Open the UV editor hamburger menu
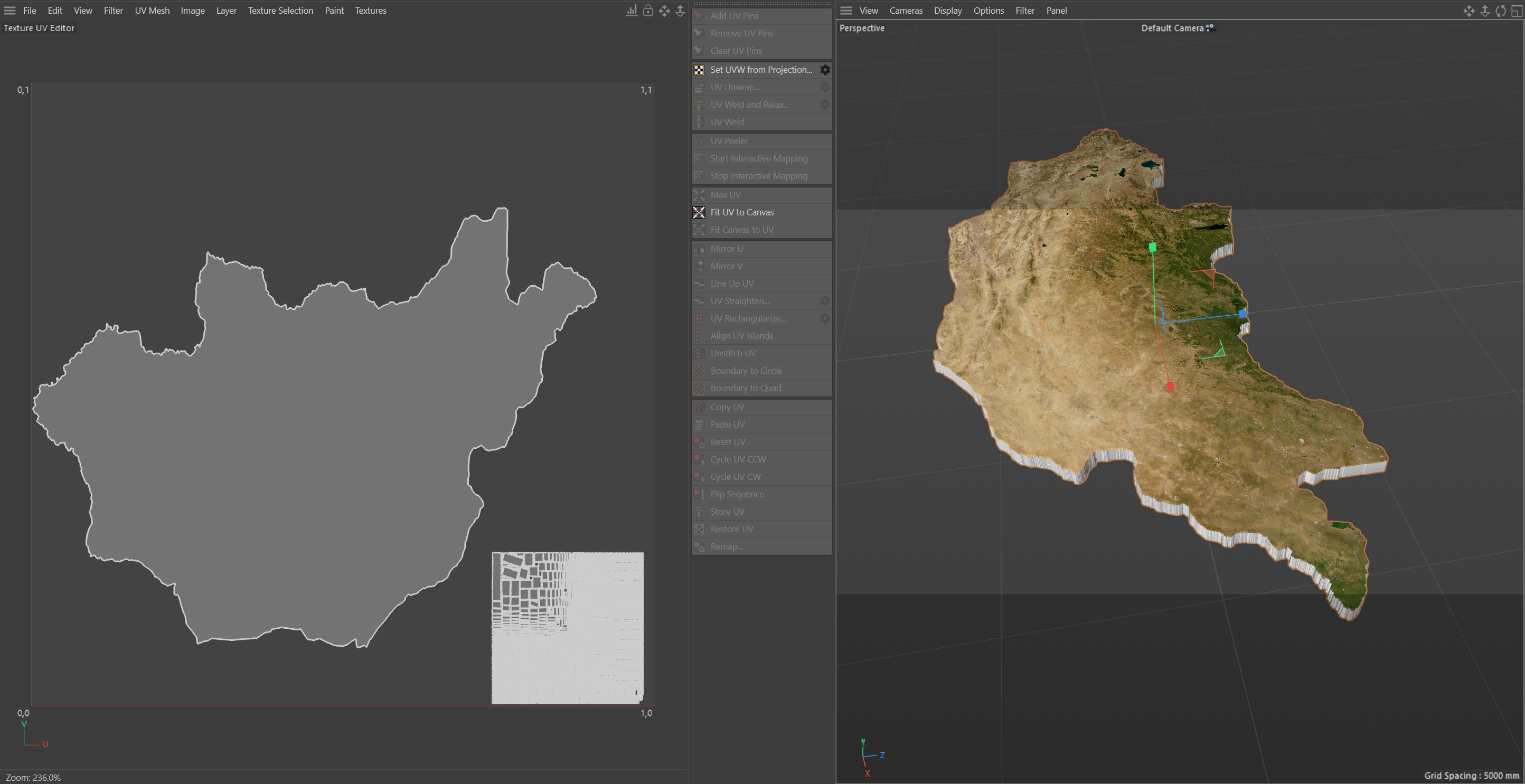The height and width of the screenshot is (784, 1525). [x=10, y=11]
